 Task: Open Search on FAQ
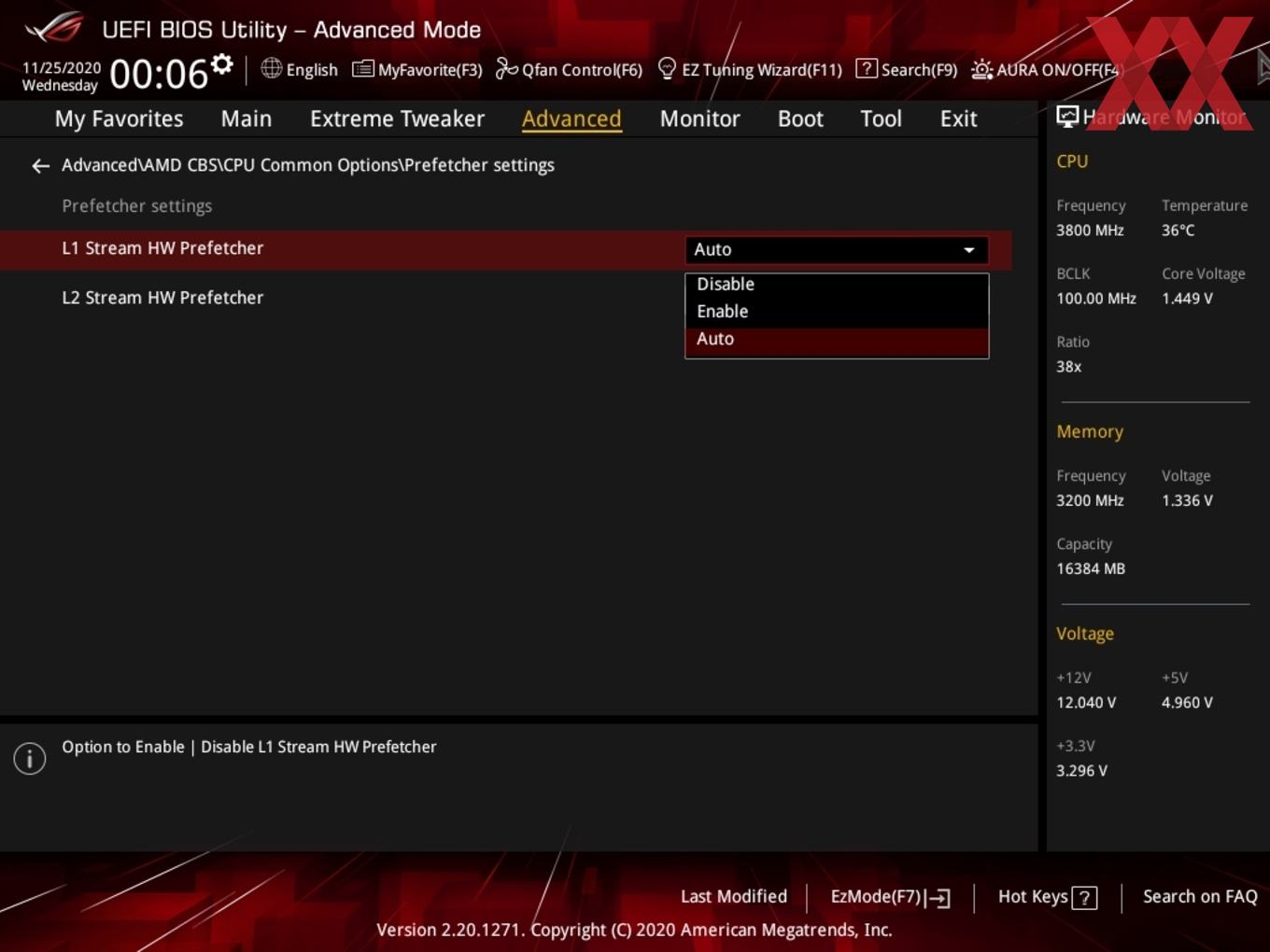tap(1200, 896)
